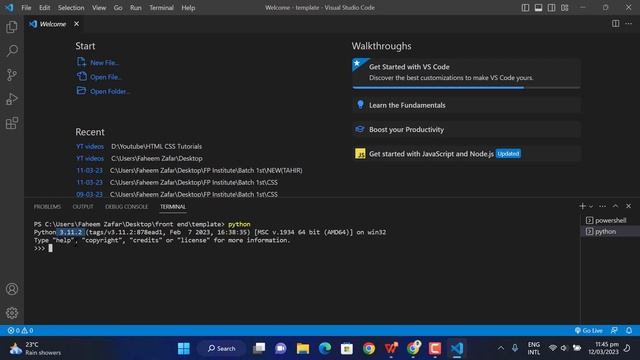Open the Accounts menu in the activity bar
This screenshot has height=360, width=640.
coord(12,289)
